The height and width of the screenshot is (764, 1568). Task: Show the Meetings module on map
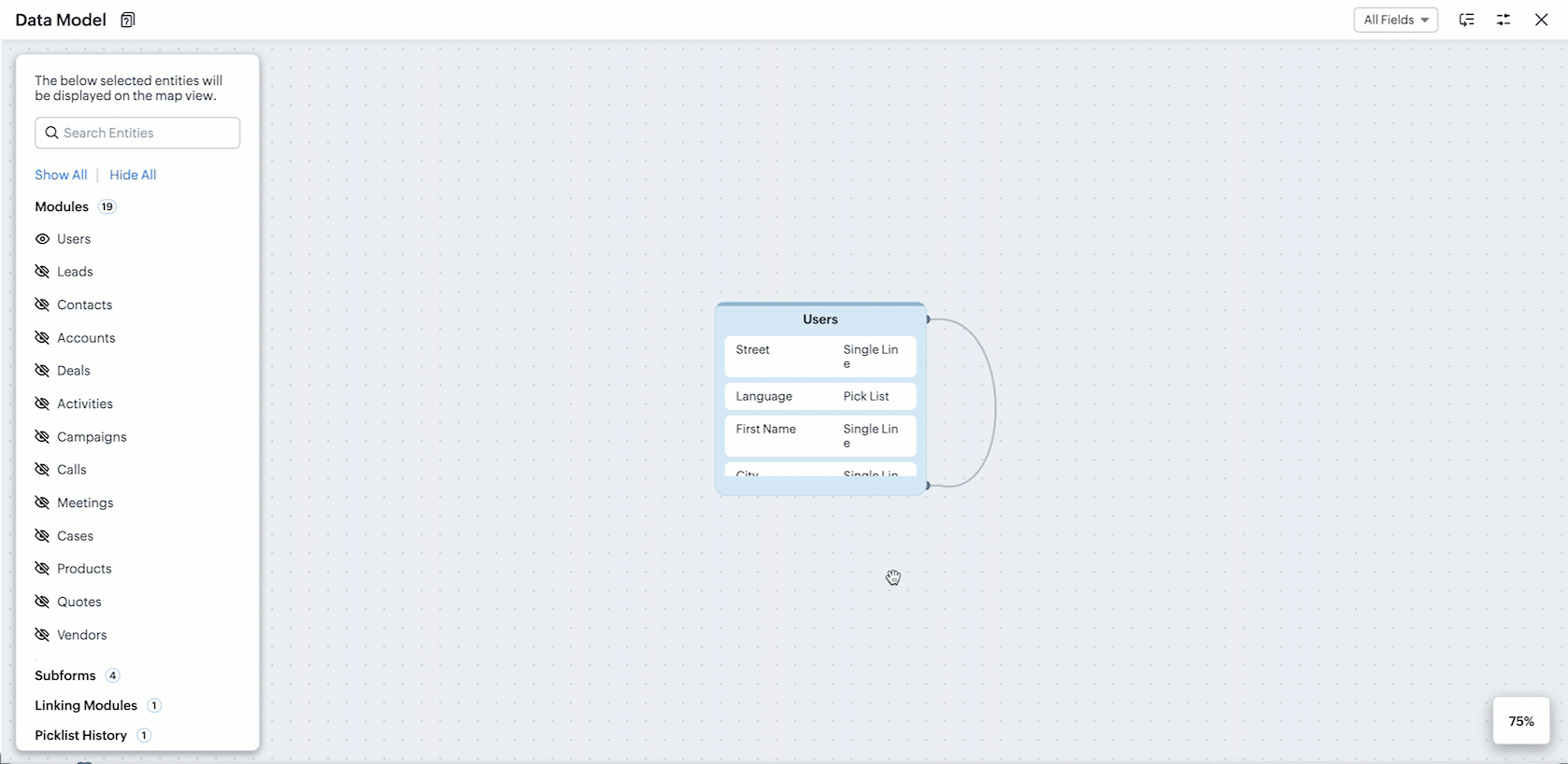pos(42,502)
